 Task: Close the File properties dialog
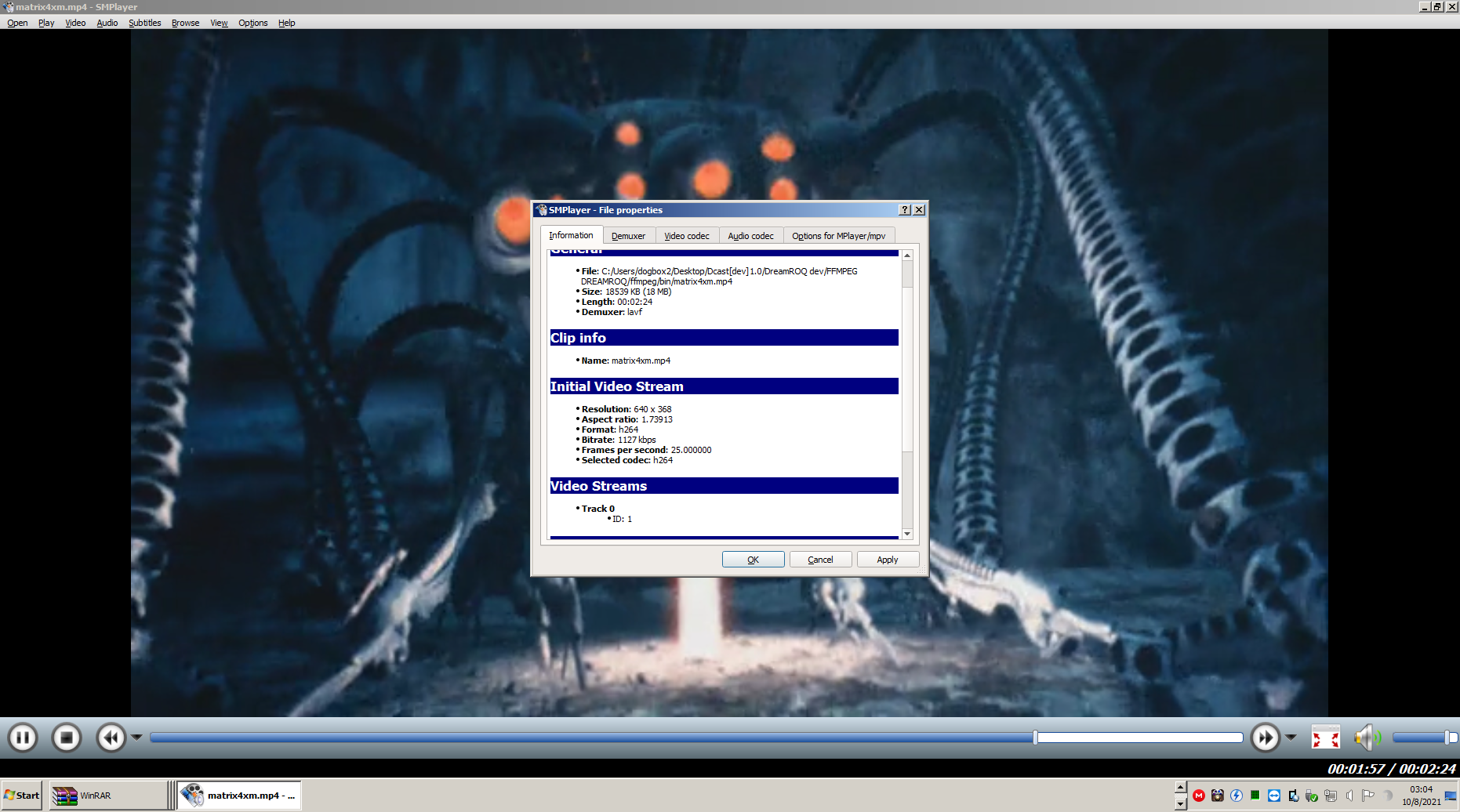pyautogui.click(x=919, y=210)
